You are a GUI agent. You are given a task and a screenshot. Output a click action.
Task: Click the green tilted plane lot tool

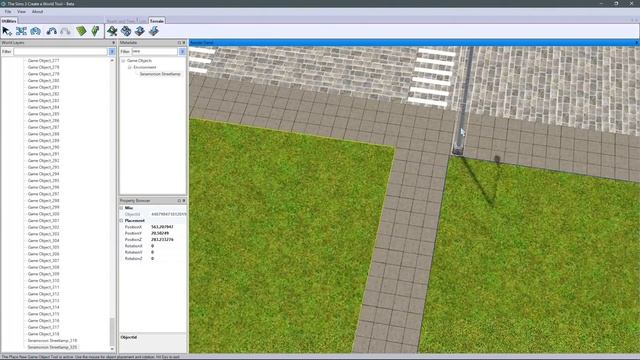pyautogui.click(x=81, y=31)
